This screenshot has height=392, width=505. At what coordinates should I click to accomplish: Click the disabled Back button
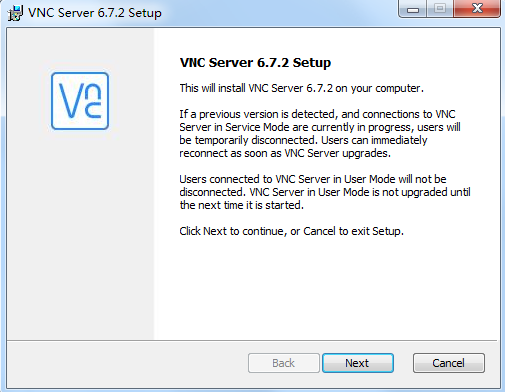tap(284, 363)
